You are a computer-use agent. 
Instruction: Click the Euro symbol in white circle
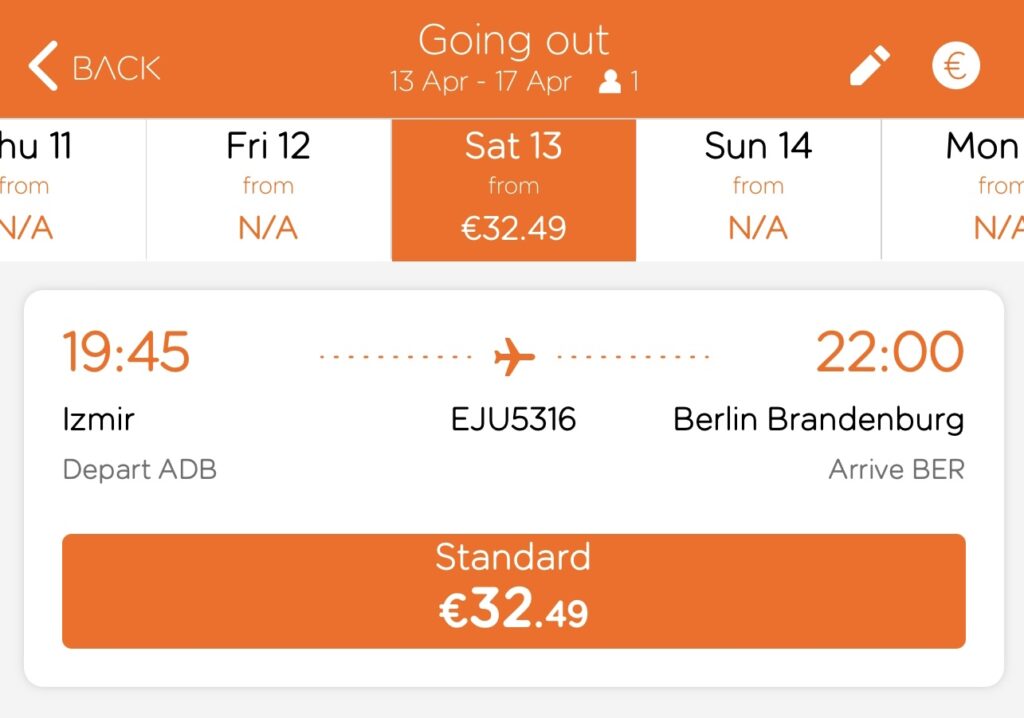(955, 64)
